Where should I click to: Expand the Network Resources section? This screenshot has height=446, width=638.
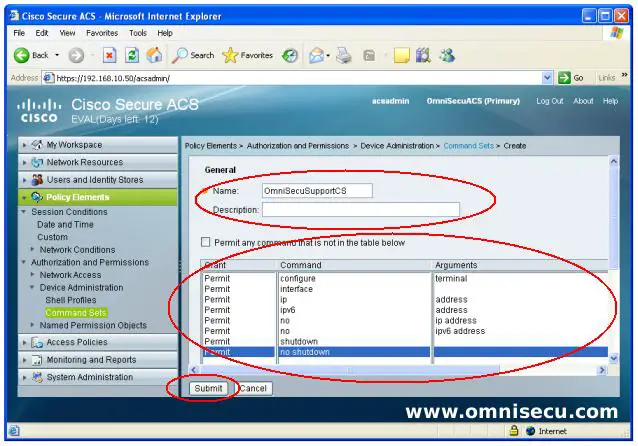click(24, 162)
